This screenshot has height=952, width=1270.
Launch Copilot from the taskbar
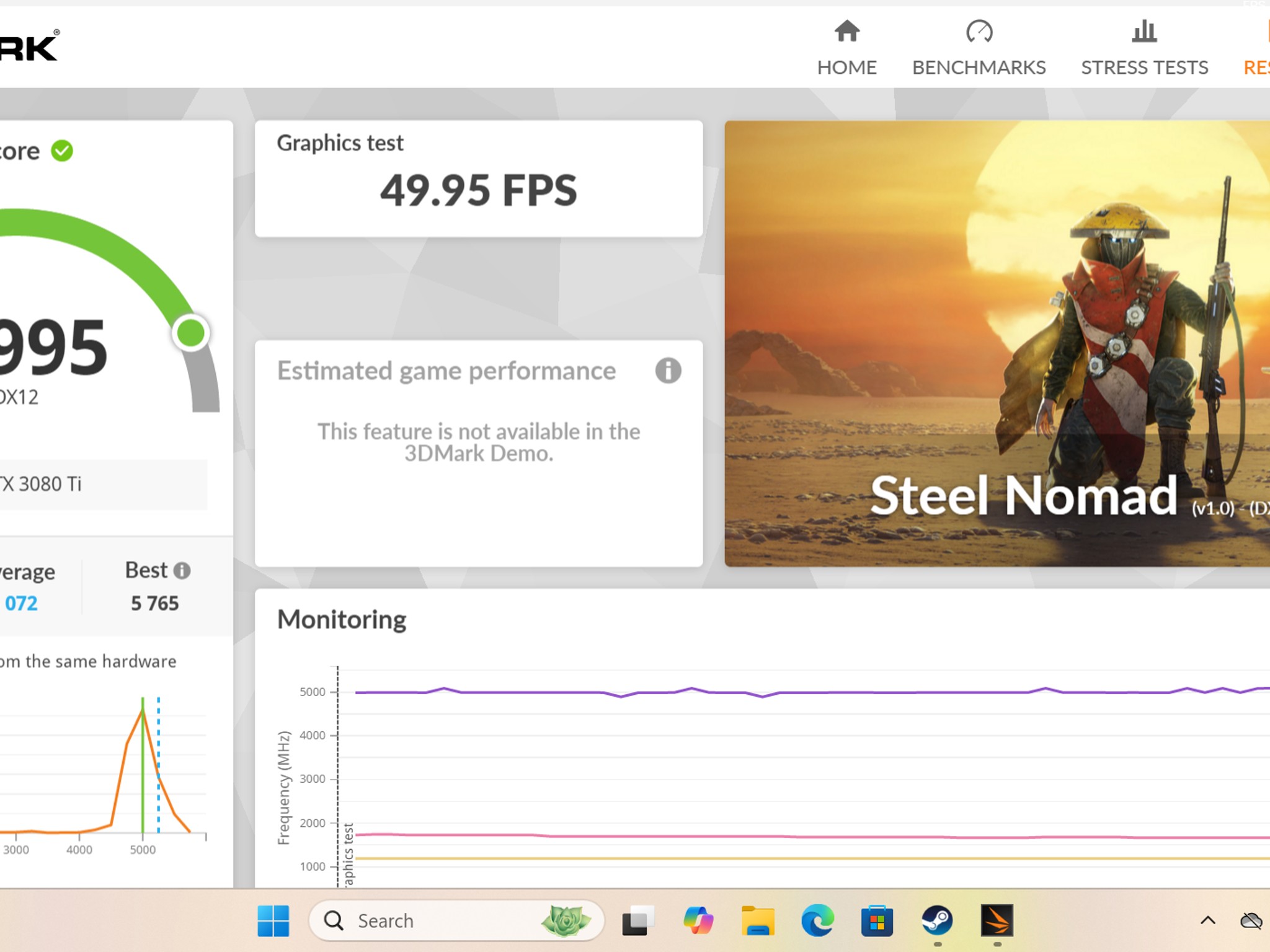pos(698,921)
